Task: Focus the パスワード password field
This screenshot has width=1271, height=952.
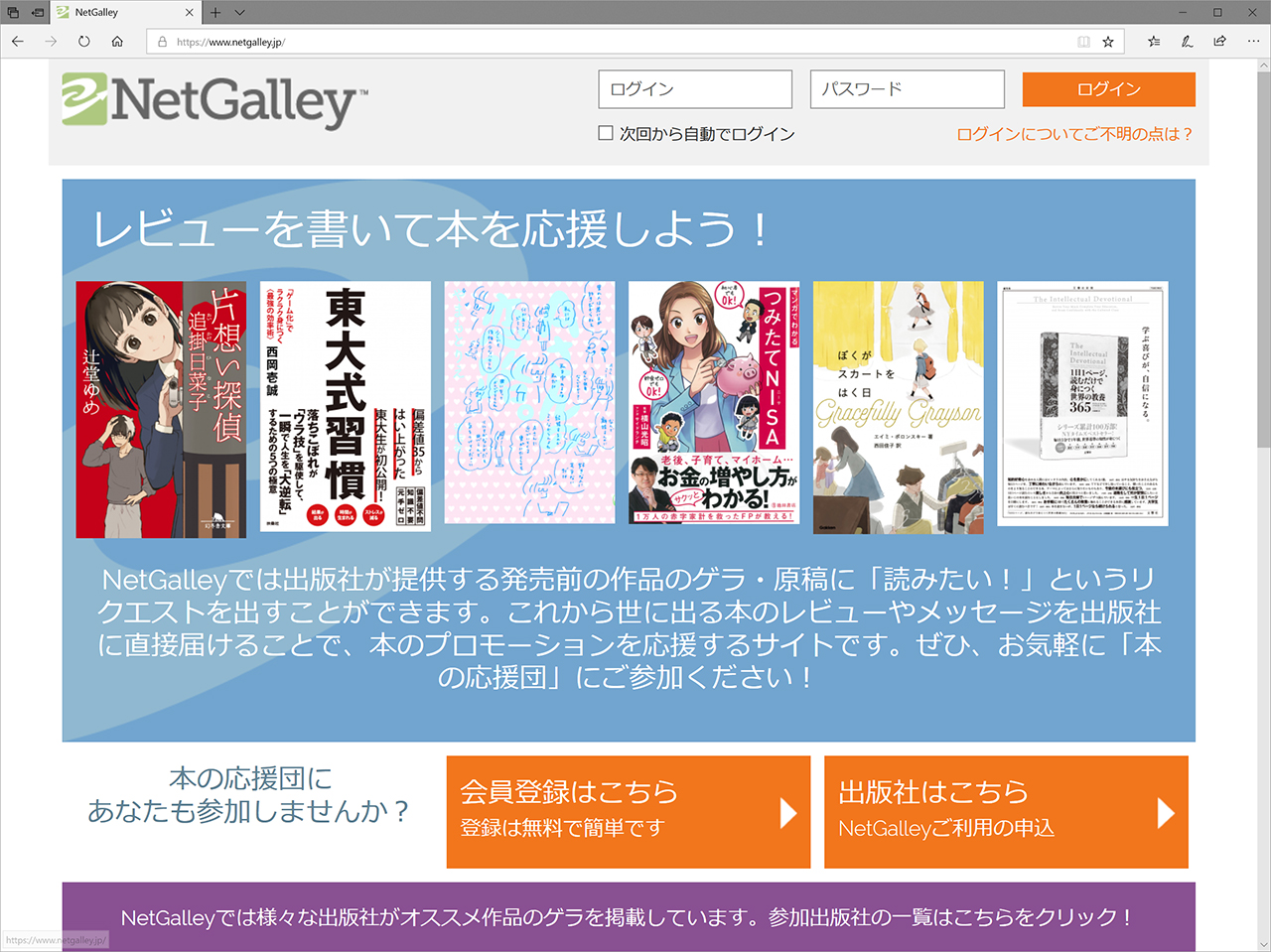Action: [908, 89]
